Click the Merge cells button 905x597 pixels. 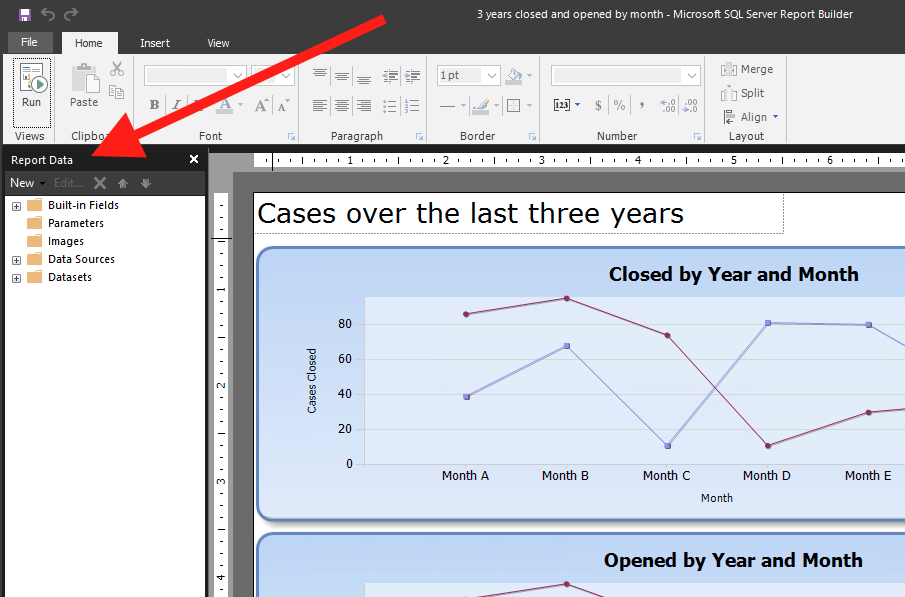[x=746, y=69]
